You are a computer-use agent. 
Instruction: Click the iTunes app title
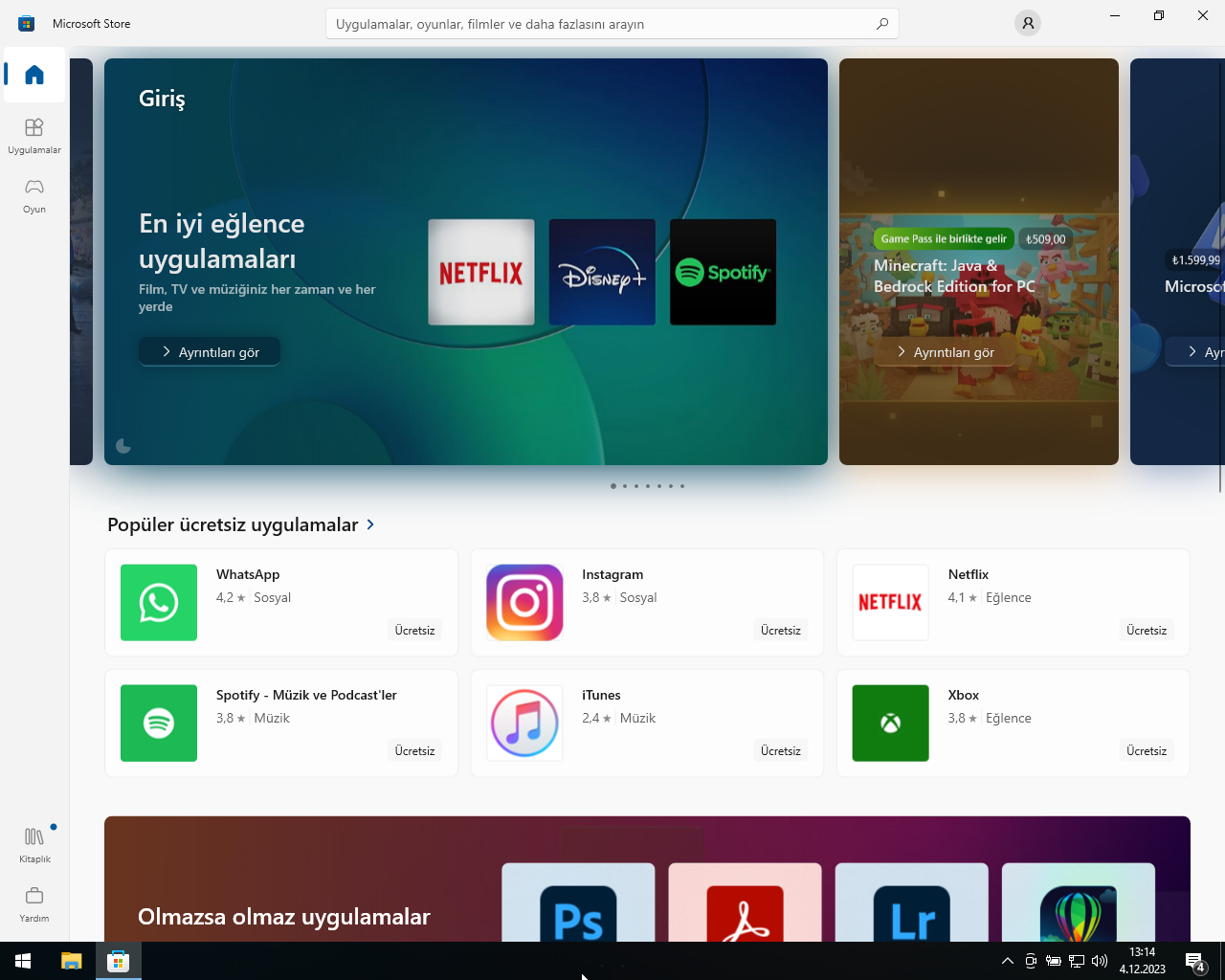pyautogui.click(x=601, y=695)
